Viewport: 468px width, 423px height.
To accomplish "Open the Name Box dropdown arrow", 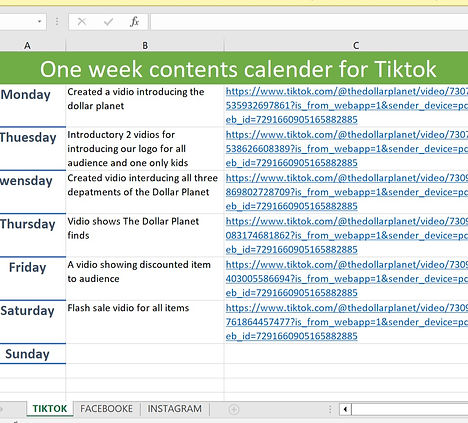I will 39,22.
